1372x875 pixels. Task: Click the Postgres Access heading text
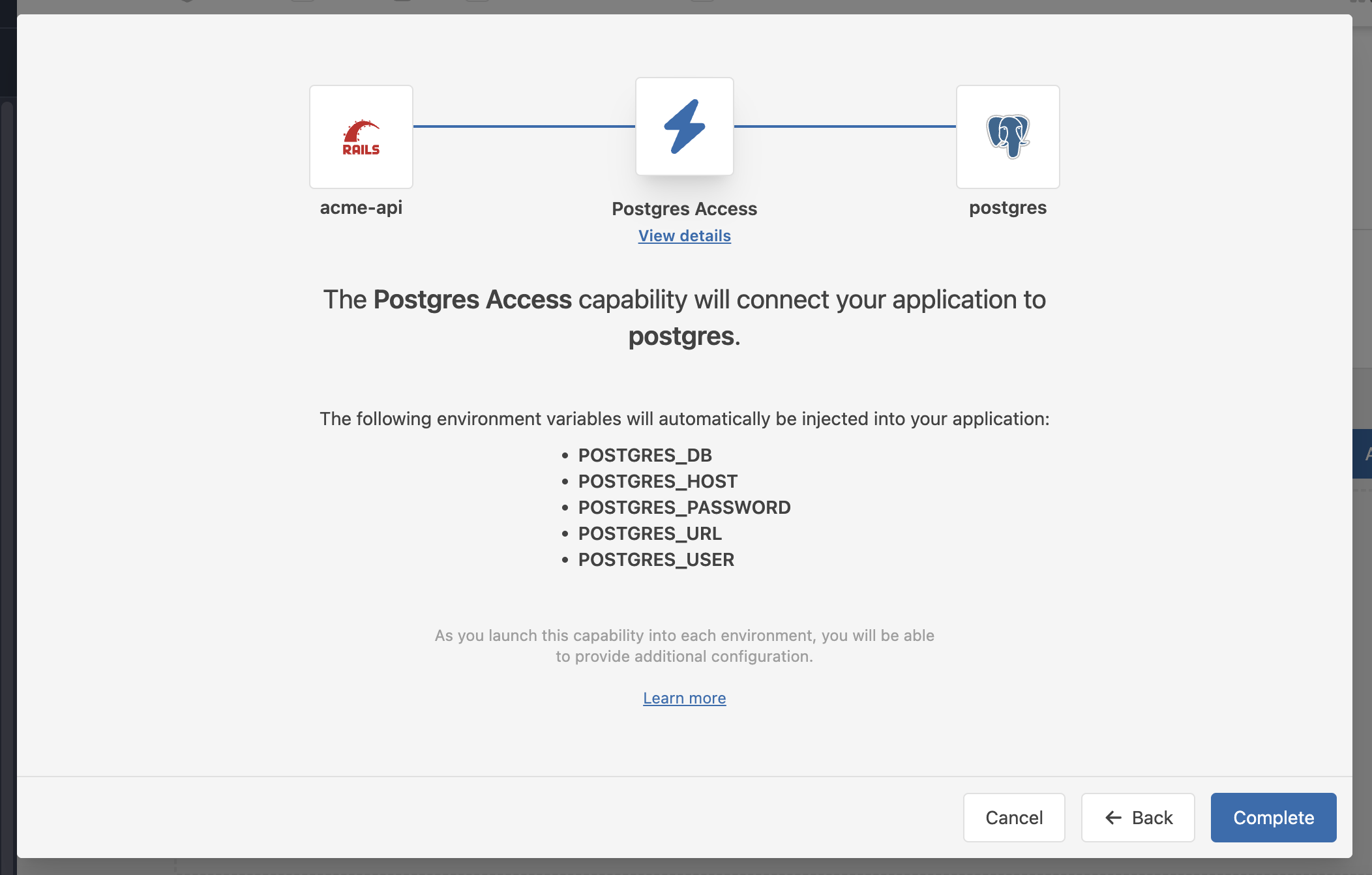click(x=684, y=209)
